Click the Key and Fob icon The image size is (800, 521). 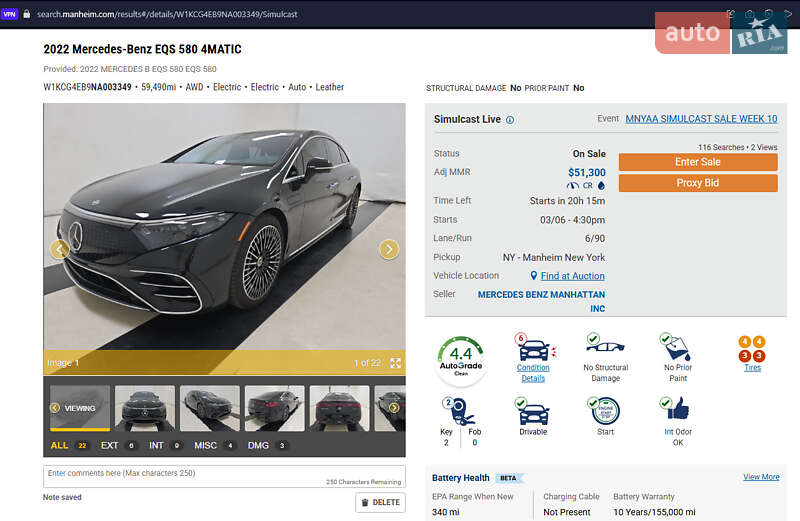(460, 411)
